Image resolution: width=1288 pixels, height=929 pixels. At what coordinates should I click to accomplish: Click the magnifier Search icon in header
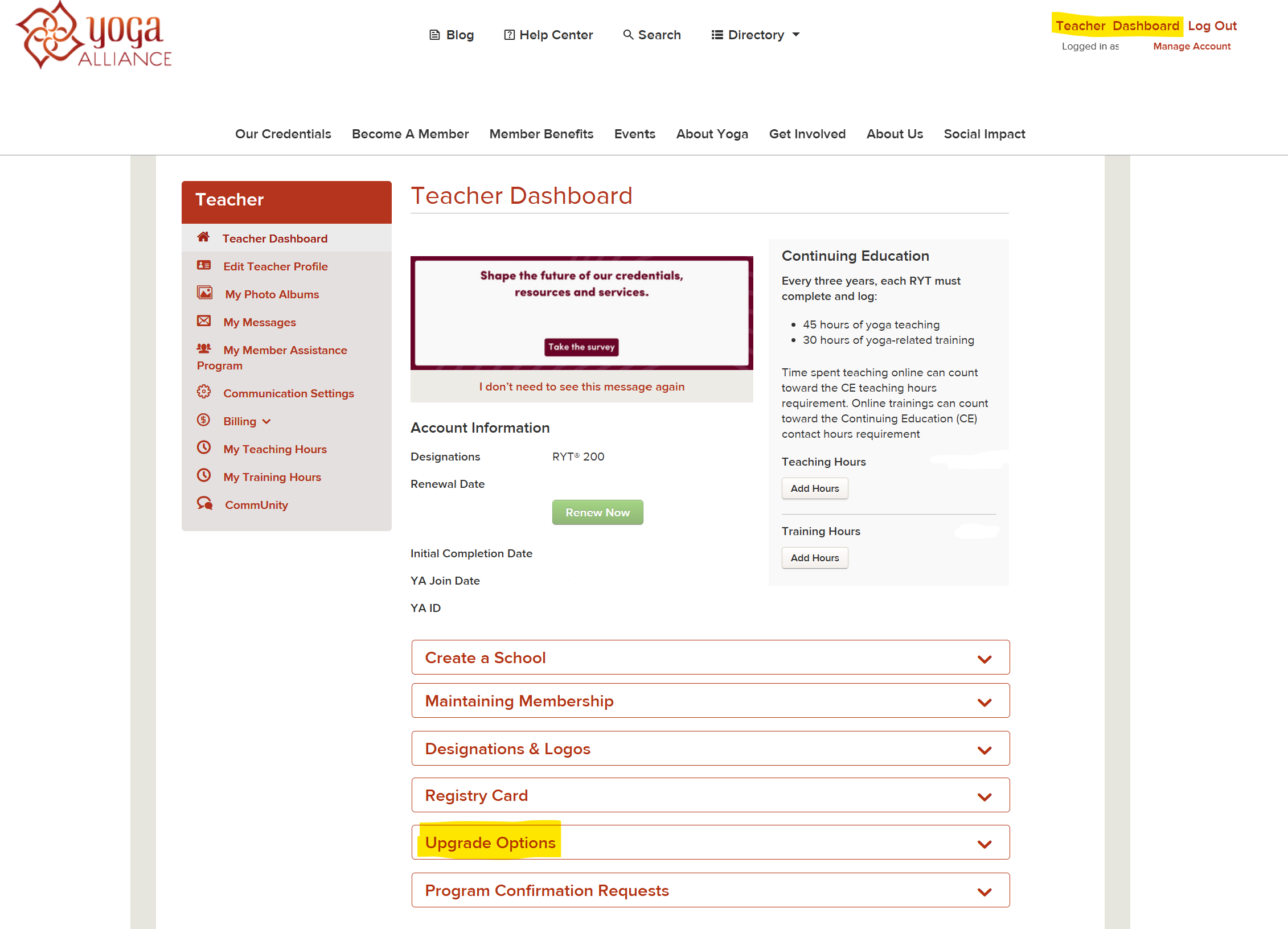click(628, 35)
